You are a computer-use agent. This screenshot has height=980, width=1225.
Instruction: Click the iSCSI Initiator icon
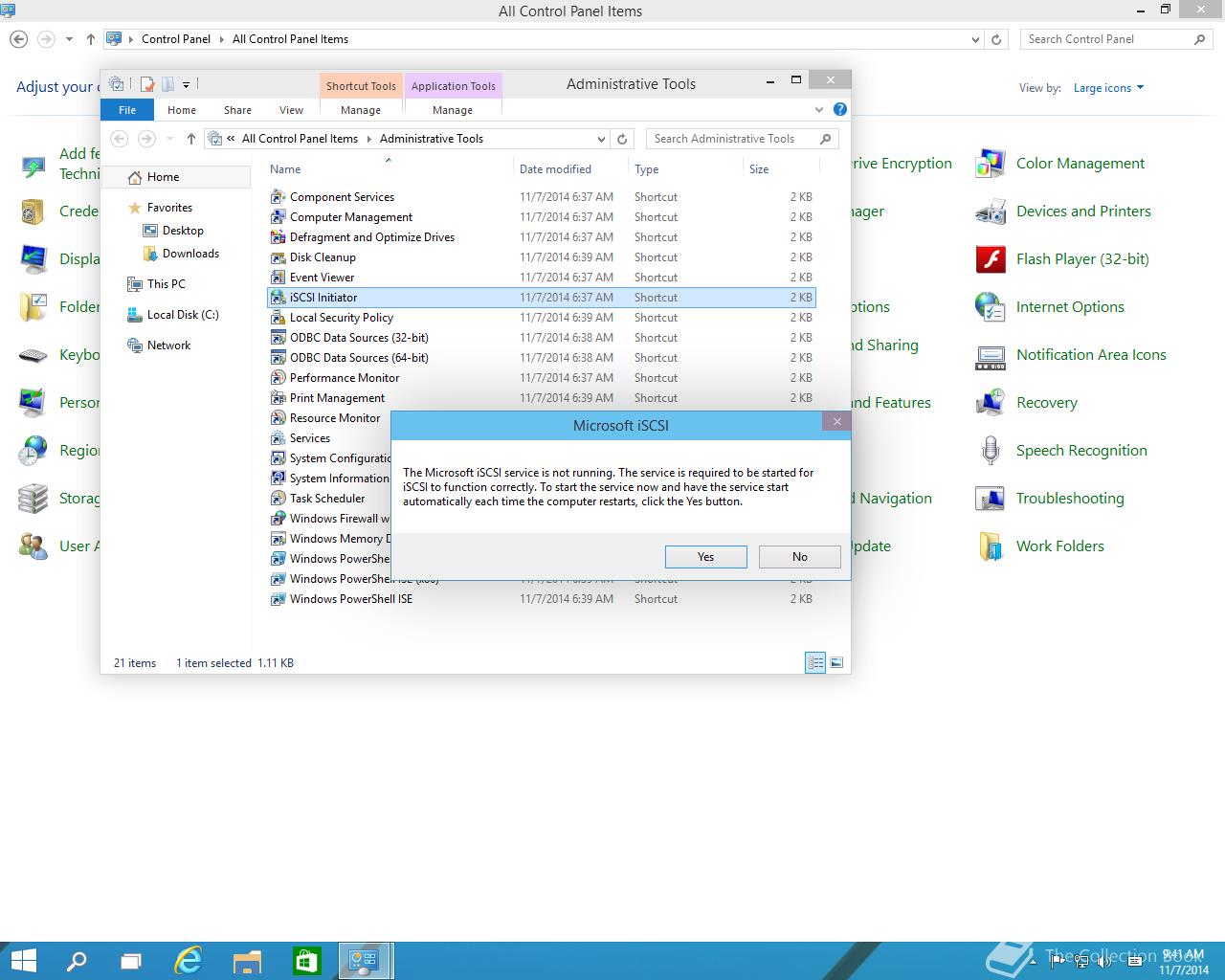pyautogui.click(x=278, y=298)
